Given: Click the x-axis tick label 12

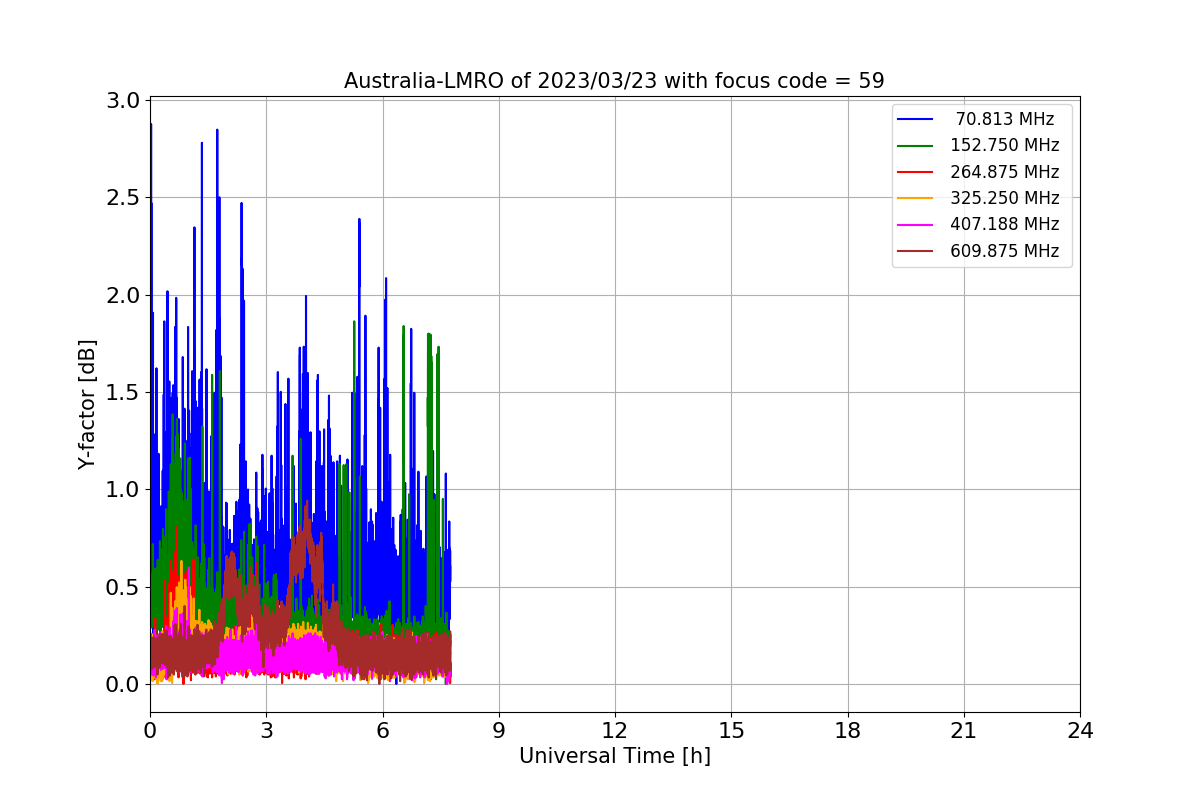Looking at the screenshot, I should click(x=614, y=730).
